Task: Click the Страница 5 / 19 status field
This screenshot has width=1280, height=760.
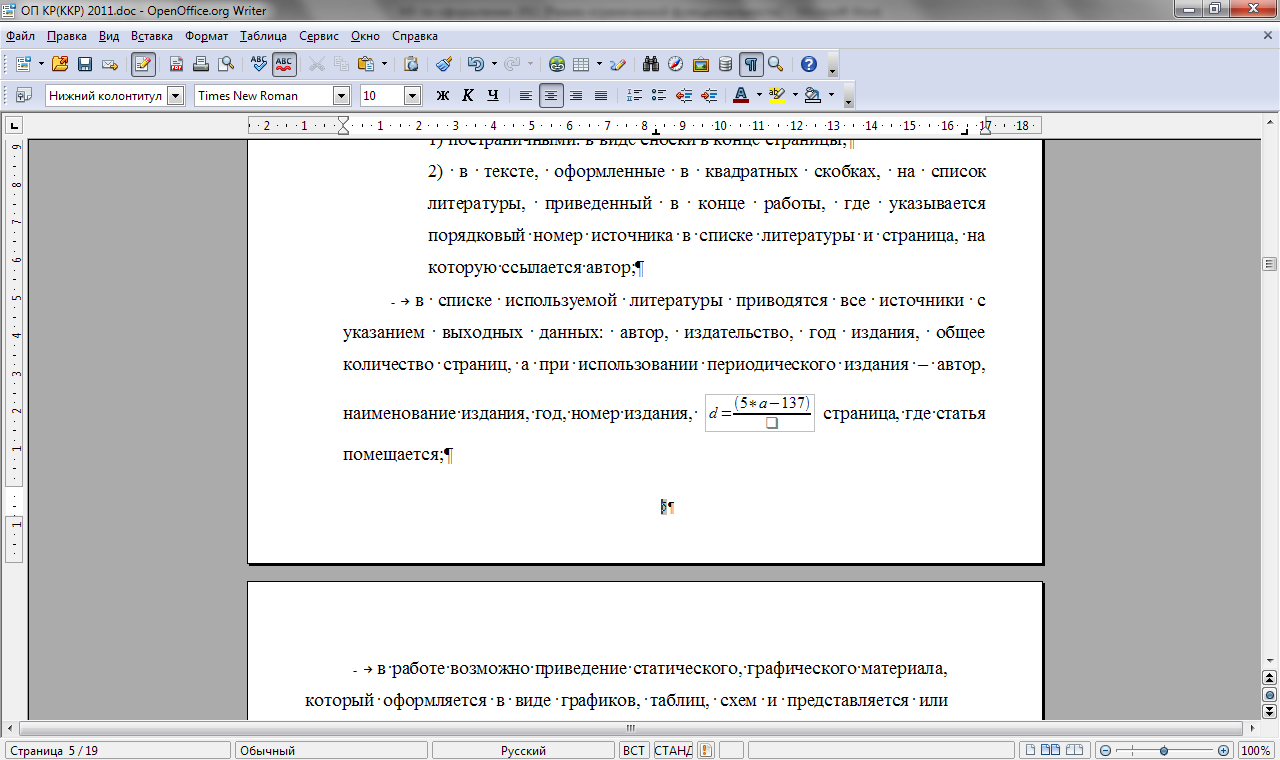Action: tap(116, 750)
